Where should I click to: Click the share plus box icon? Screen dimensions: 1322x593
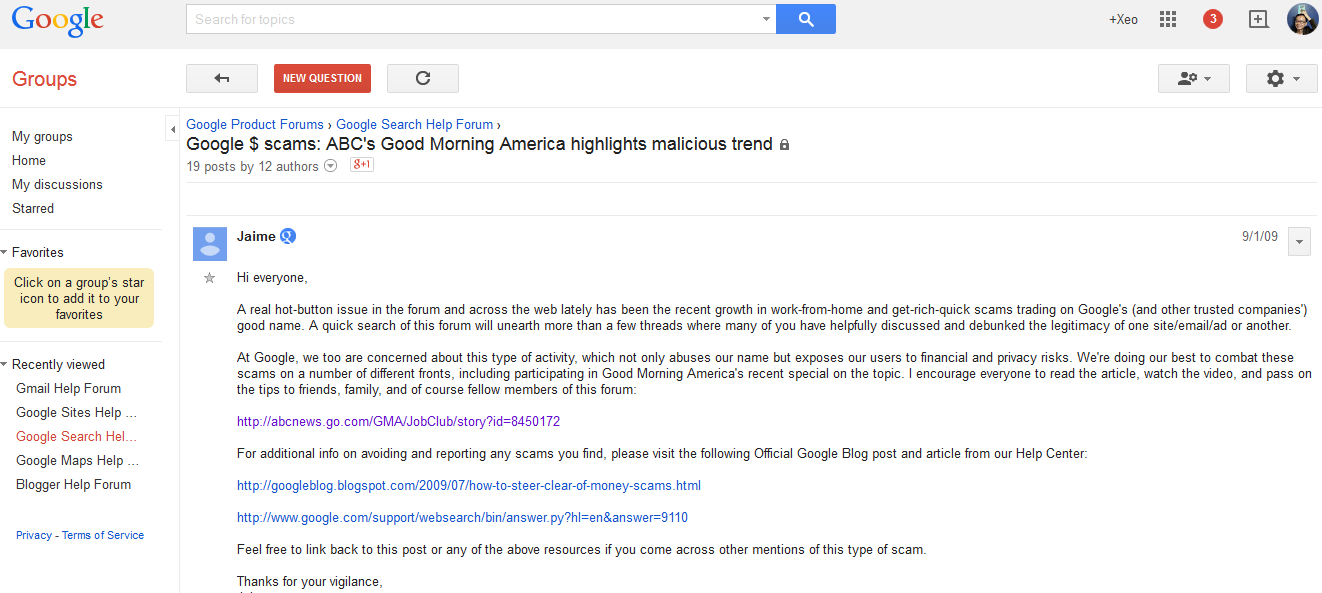coord(1259,19)
